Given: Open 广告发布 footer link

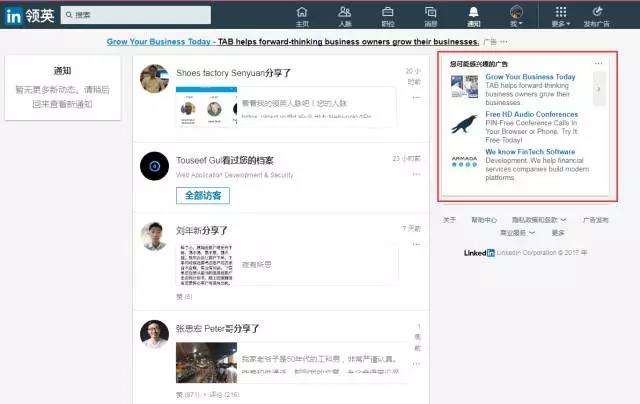Looking at the screenshot, I should 596,220.
